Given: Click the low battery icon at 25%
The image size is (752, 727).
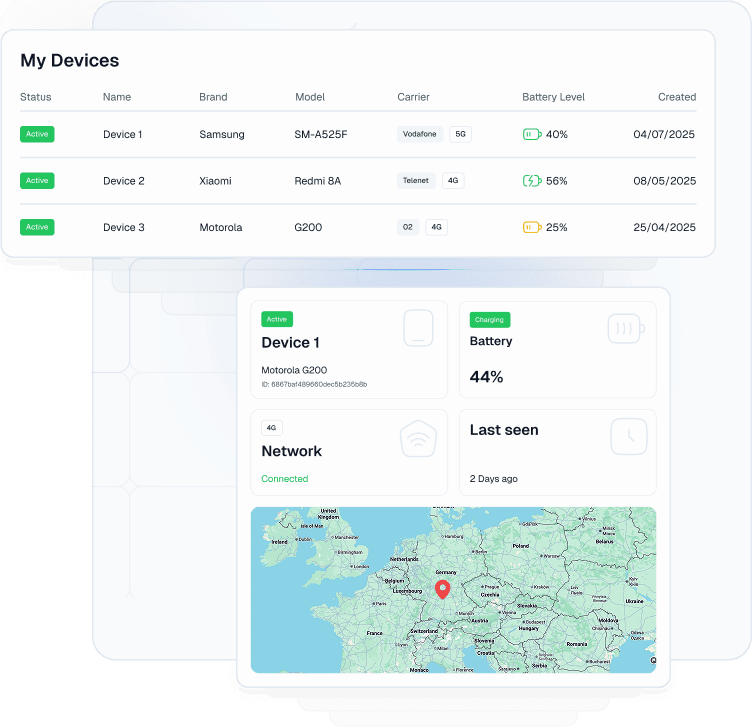Looking at the screenshot, I should pos(532,228).
